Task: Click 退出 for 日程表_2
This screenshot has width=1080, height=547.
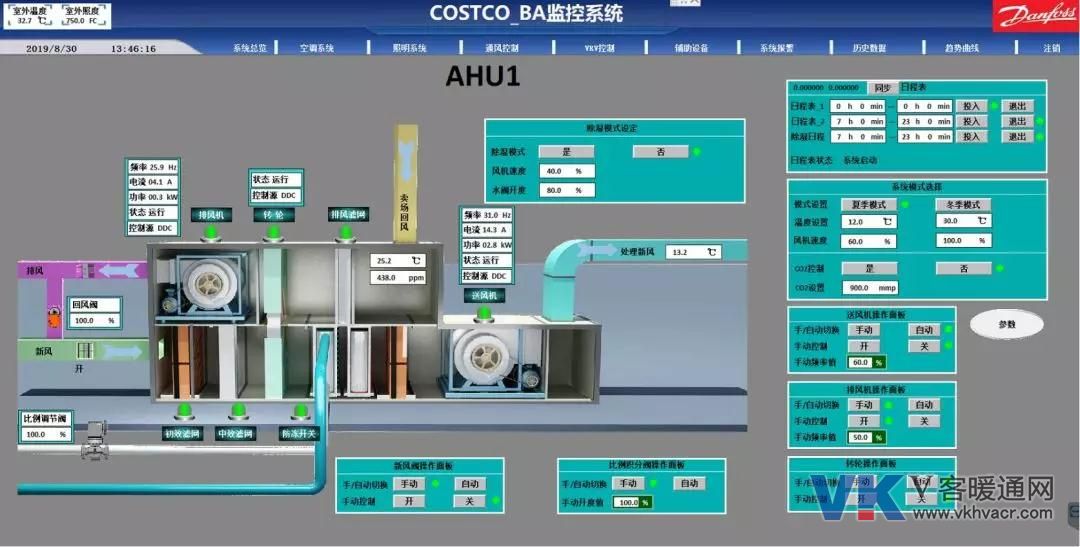Action: 1017,121
